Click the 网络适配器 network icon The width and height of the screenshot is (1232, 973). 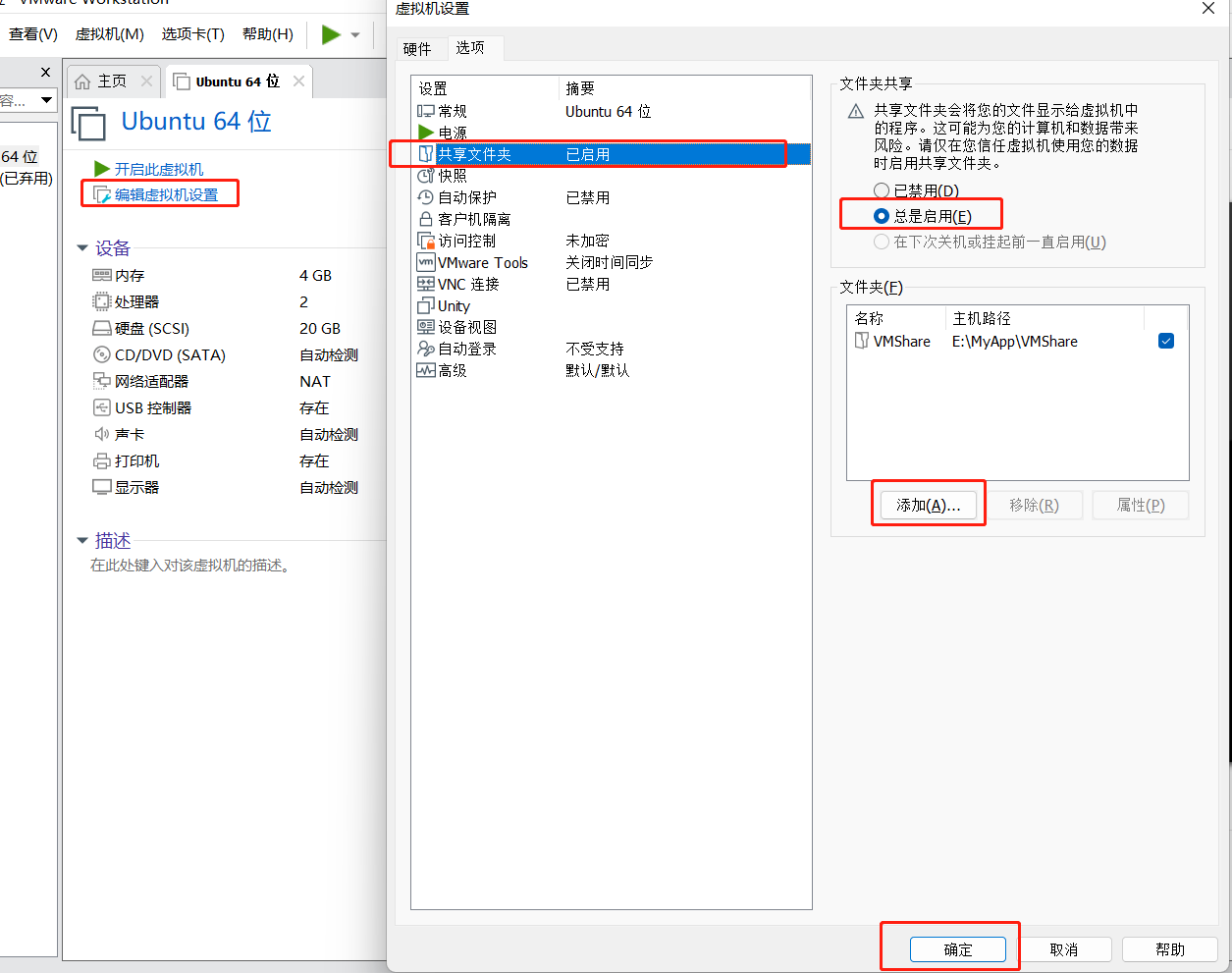(x=101, y=381)
